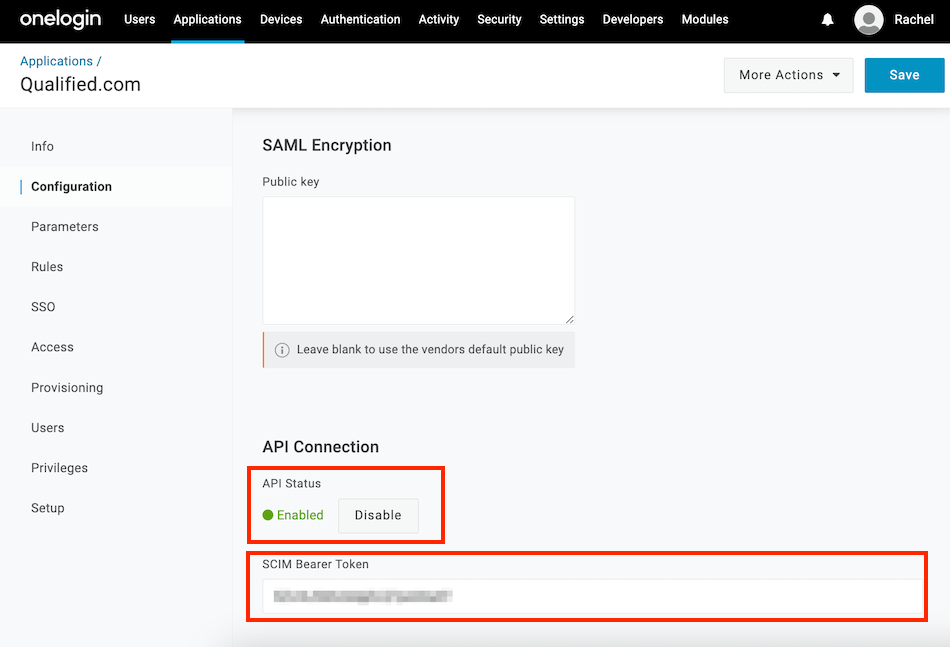Click the API Status label
This screenshot has height=647, width=950.
click(291, 483)
